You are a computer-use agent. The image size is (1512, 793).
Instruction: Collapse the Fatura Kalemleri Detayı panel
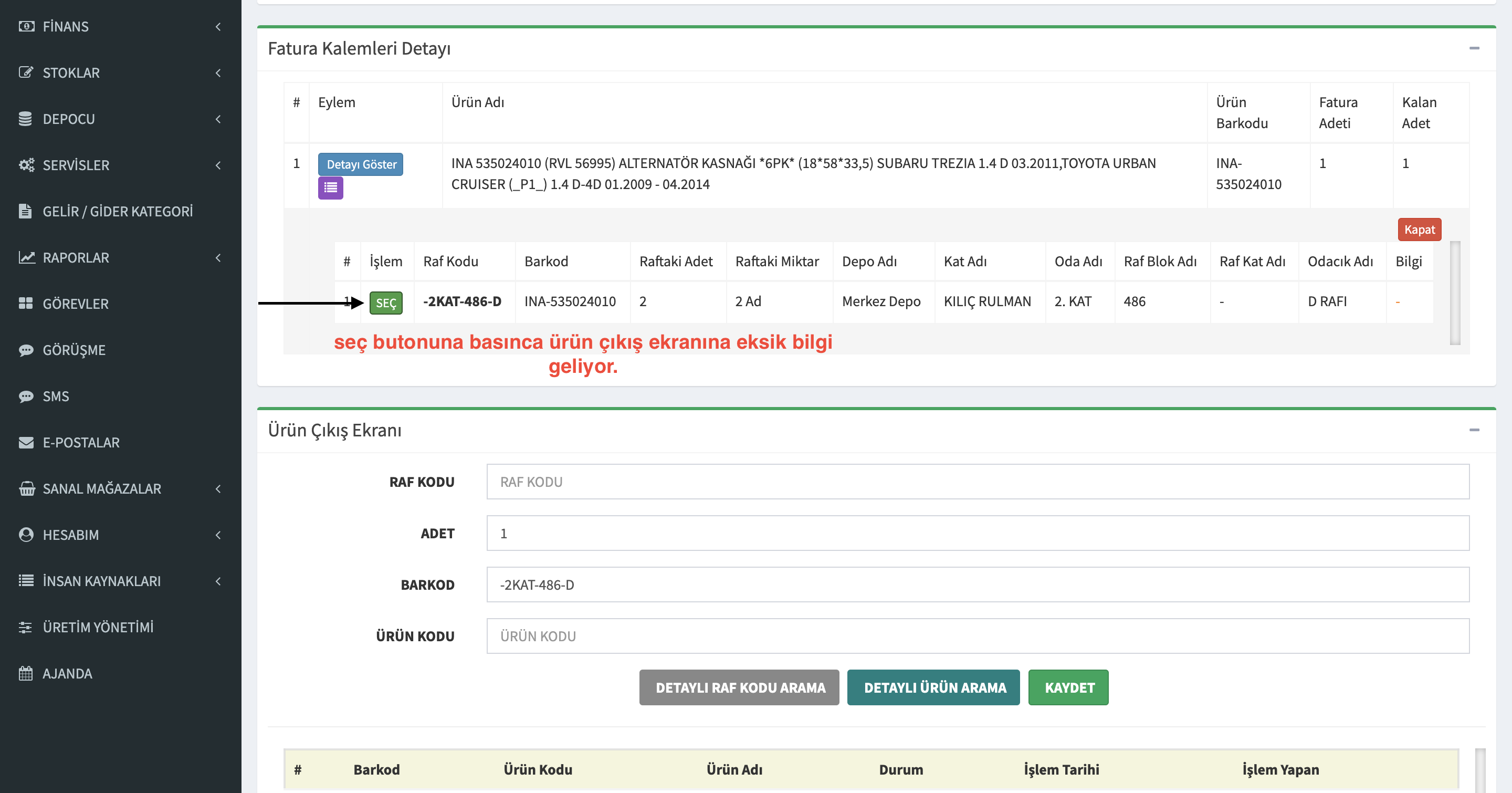click(x=1474, y=48)
